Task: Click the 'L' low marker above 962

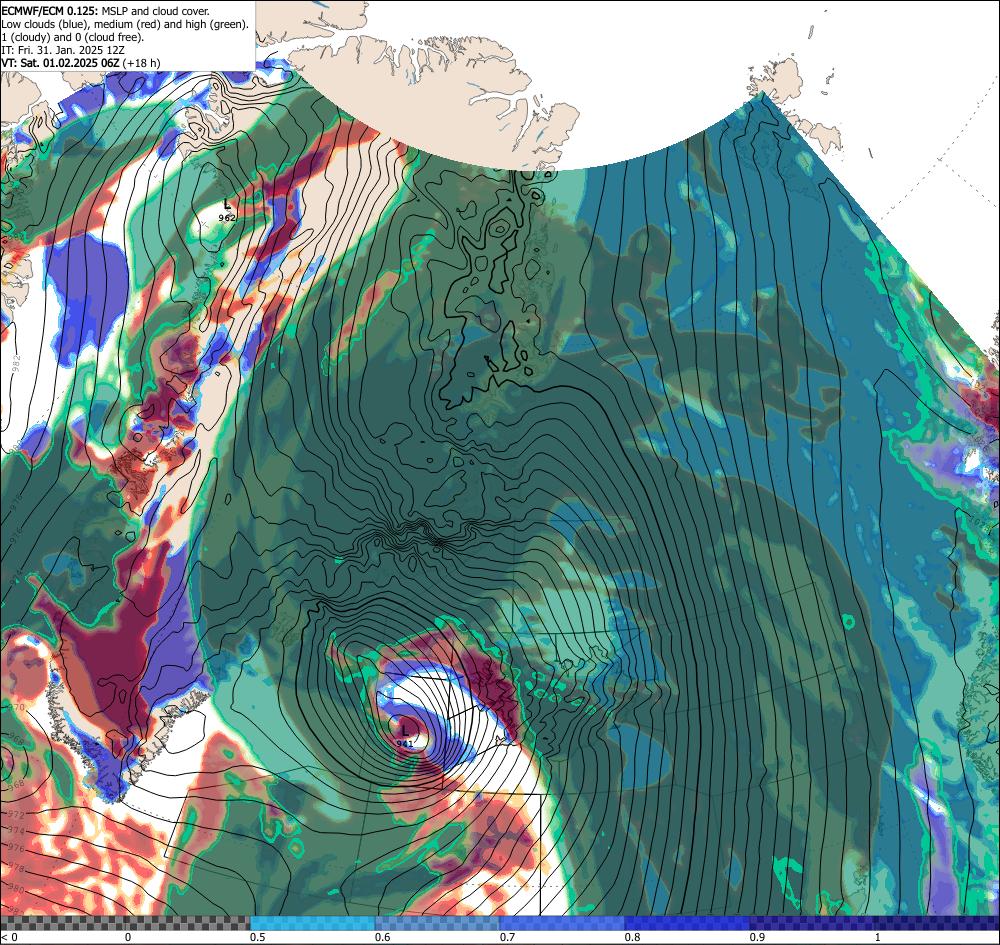Action: [227, 205]
